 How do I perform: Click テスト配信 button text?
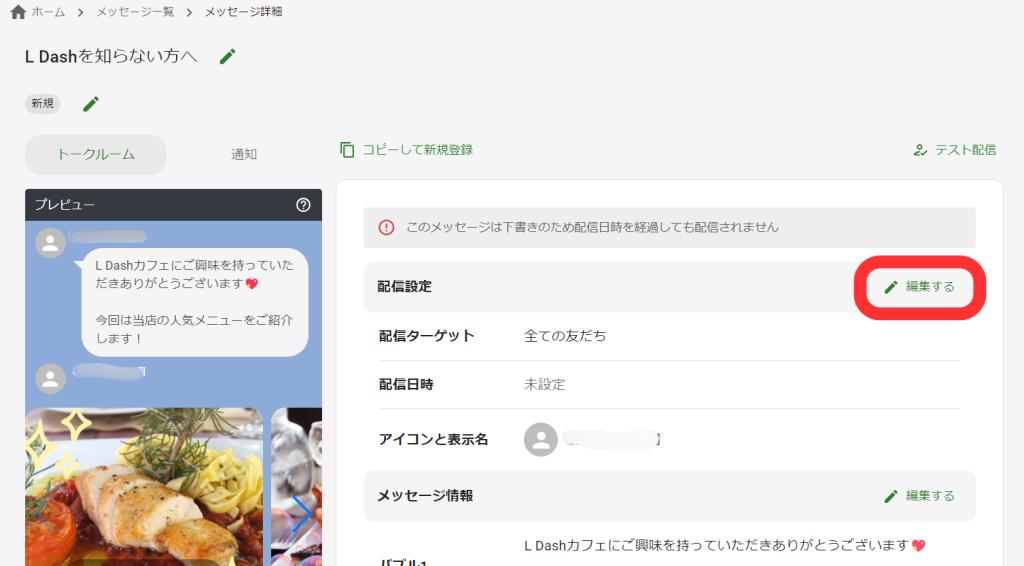click(965, 150)
